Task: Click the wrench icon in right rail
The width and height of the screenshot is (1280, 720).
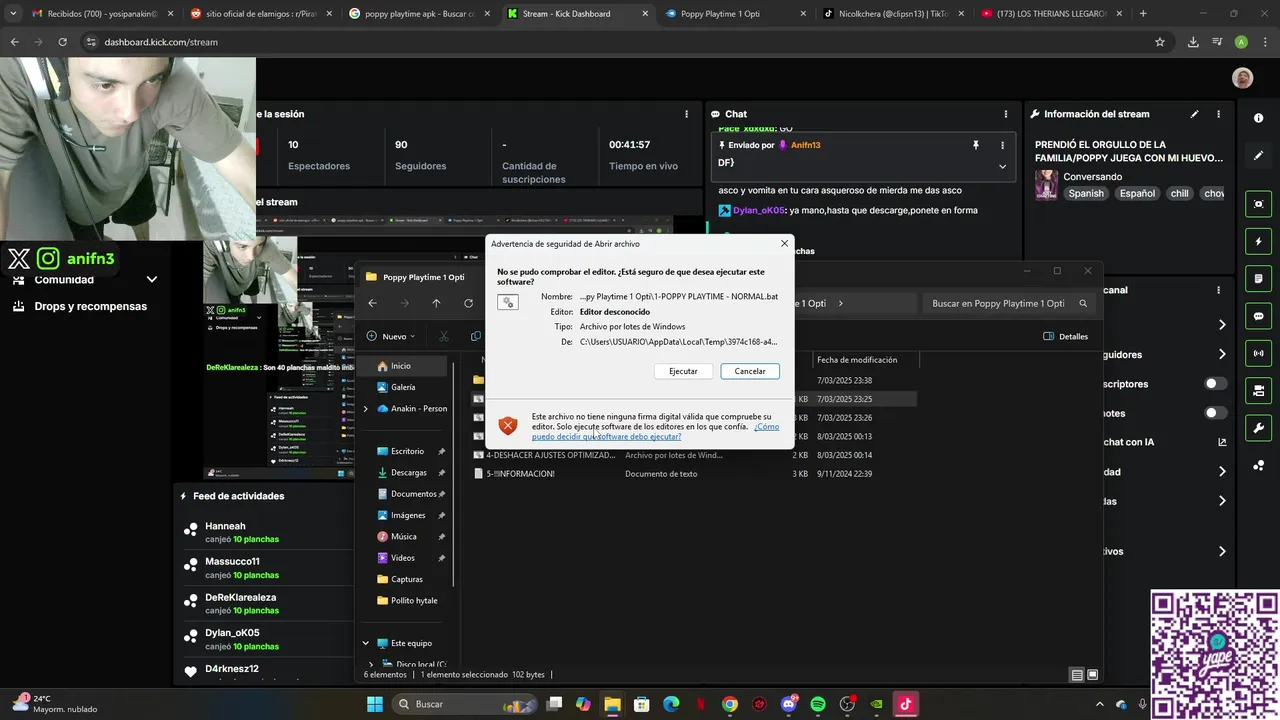Action: pos(1258,428)
